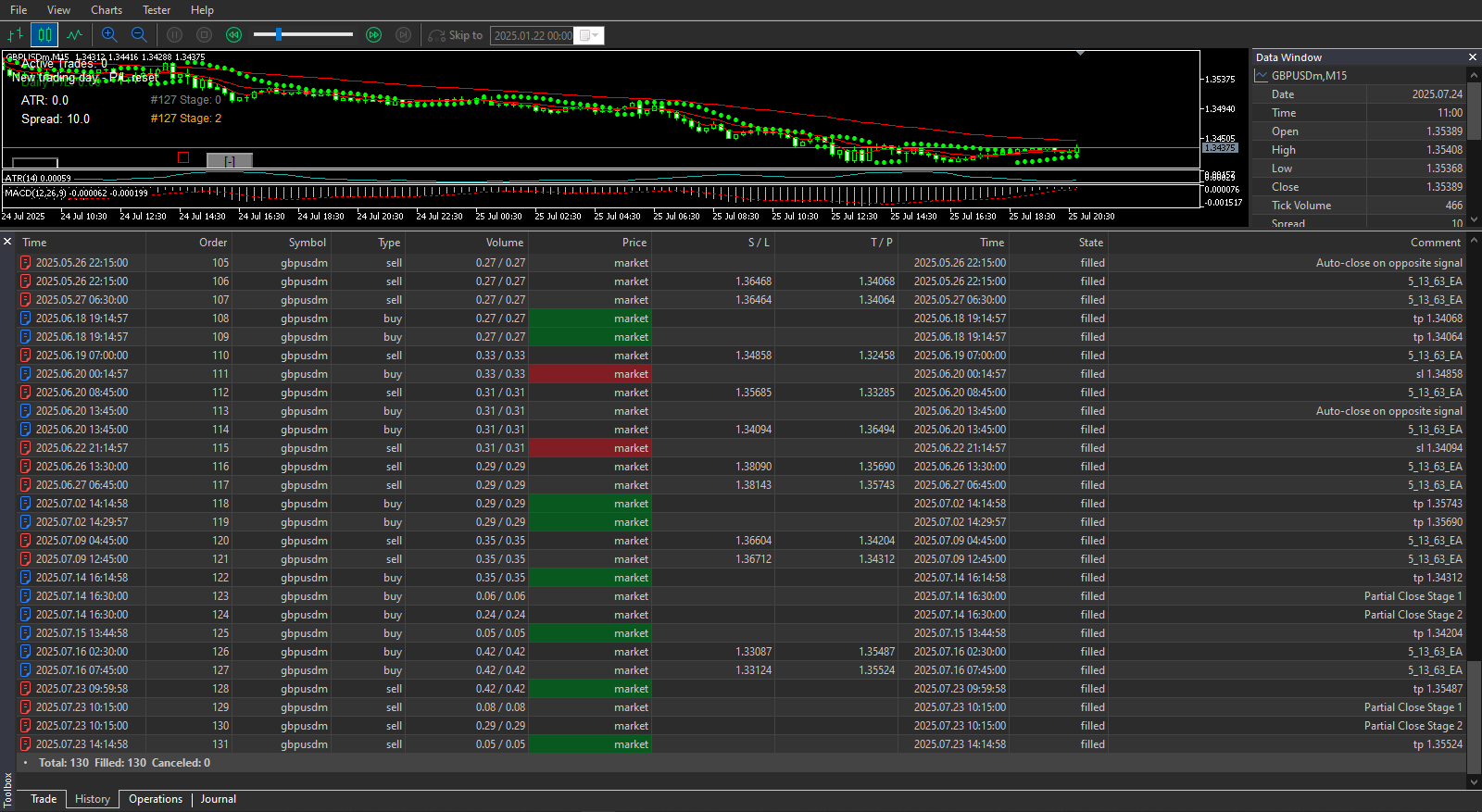
Task: Select the candlestick chart mode icon
Action: tap(44, 35)
